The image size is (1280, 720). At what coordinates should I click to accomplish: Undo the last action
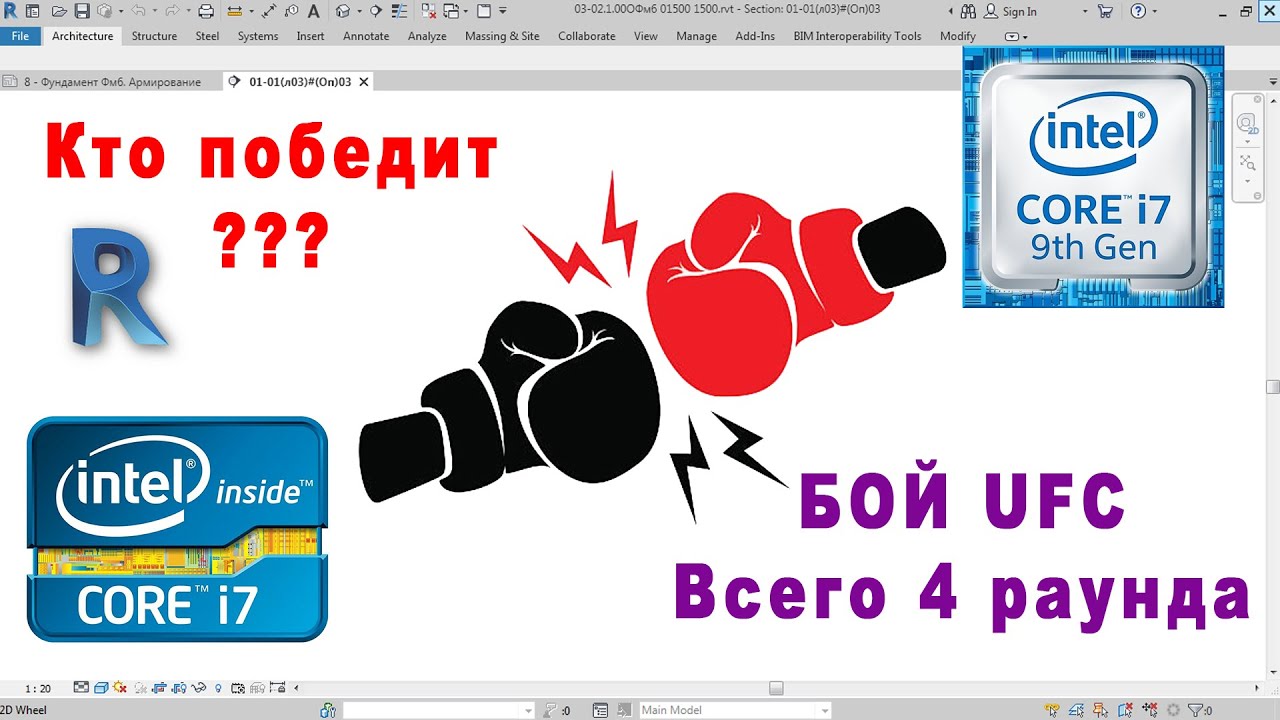(138, 12)
